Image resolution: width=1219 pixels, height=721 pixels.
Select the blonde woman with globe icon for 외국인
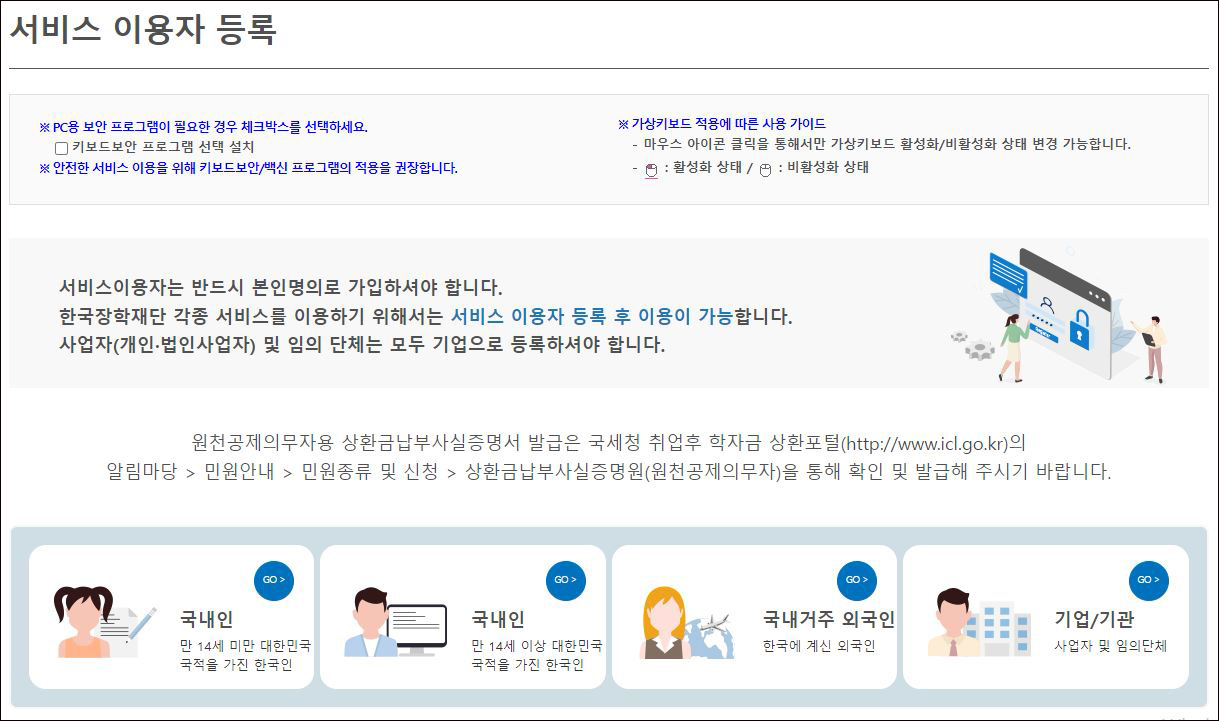coord(687,623)
